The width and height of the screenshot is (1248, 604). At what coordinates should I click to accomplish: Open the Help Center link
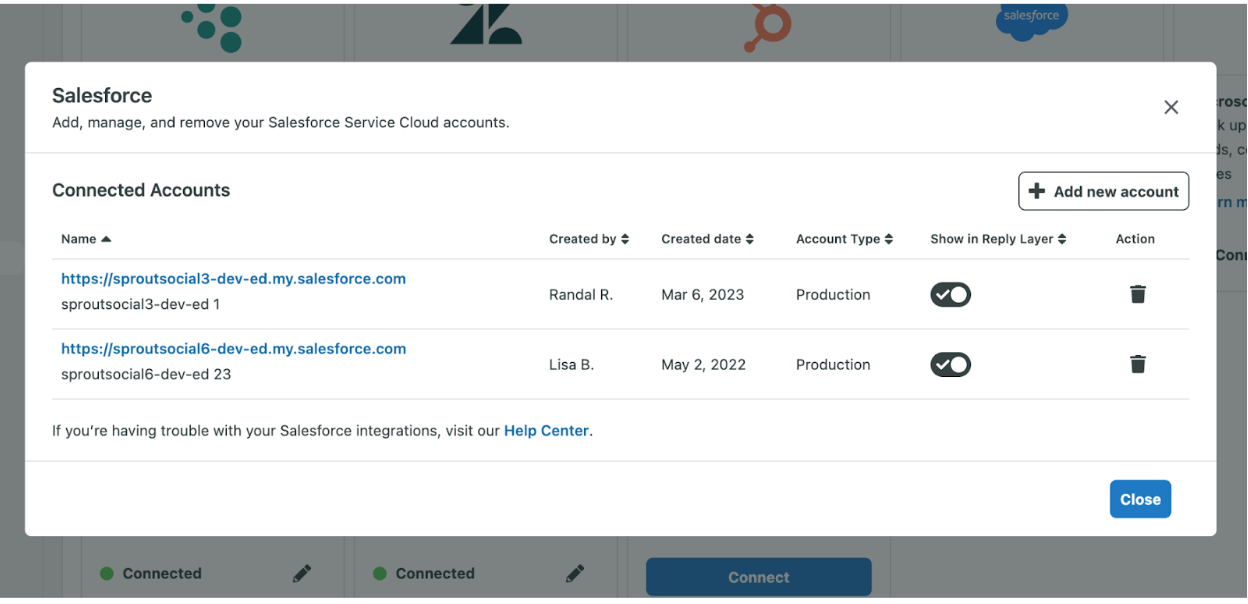tap(546, 430)
